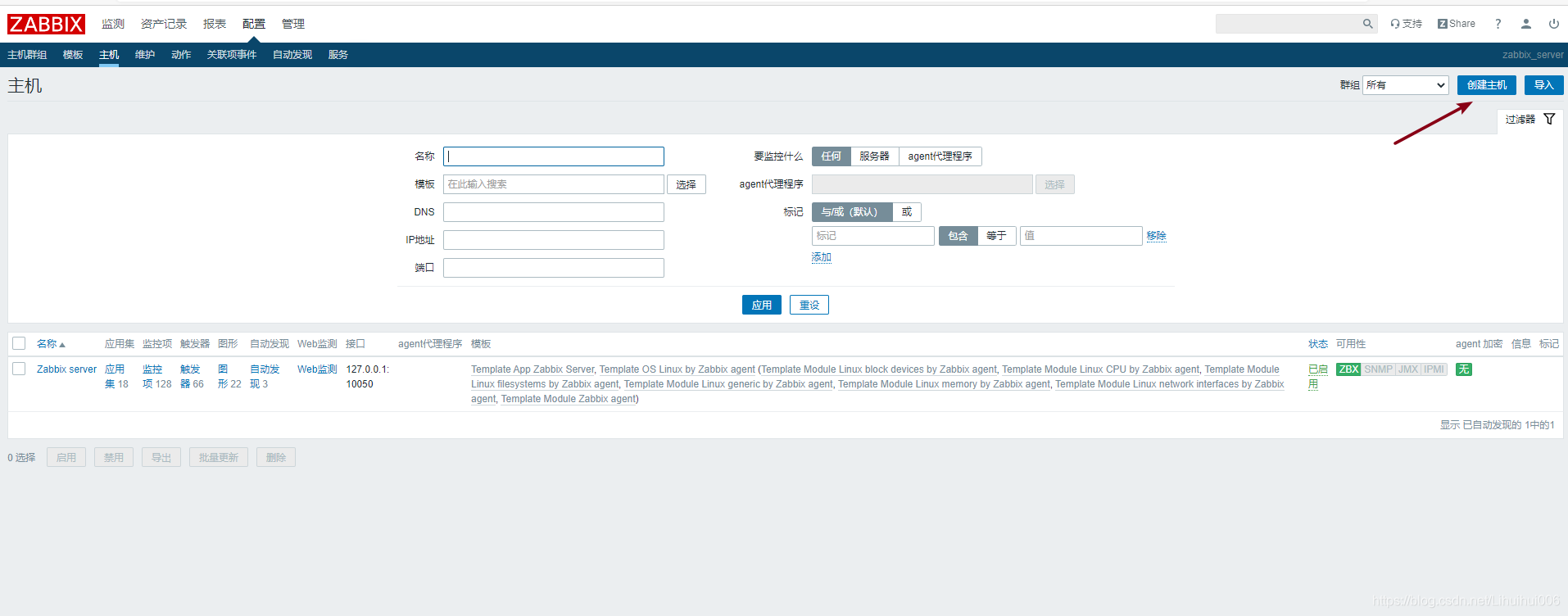Sort the host list by 名称 column
The image size is (1568, 616).
[51, 344]
